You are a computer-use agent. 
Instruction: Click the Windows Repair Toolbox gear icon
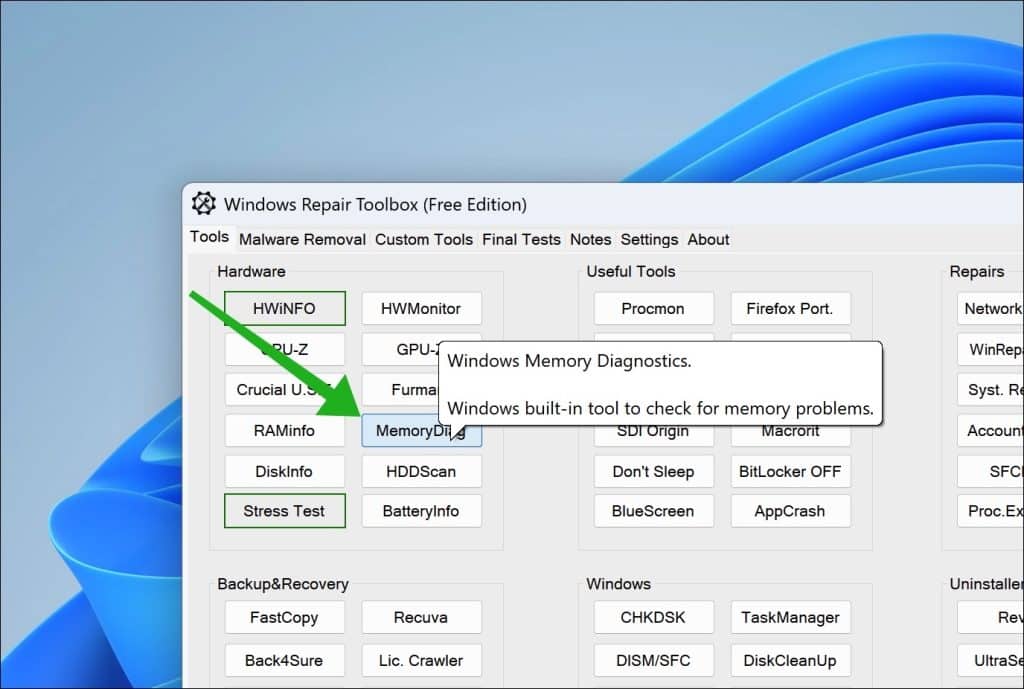pyautogui.click(x=204, y=204)
